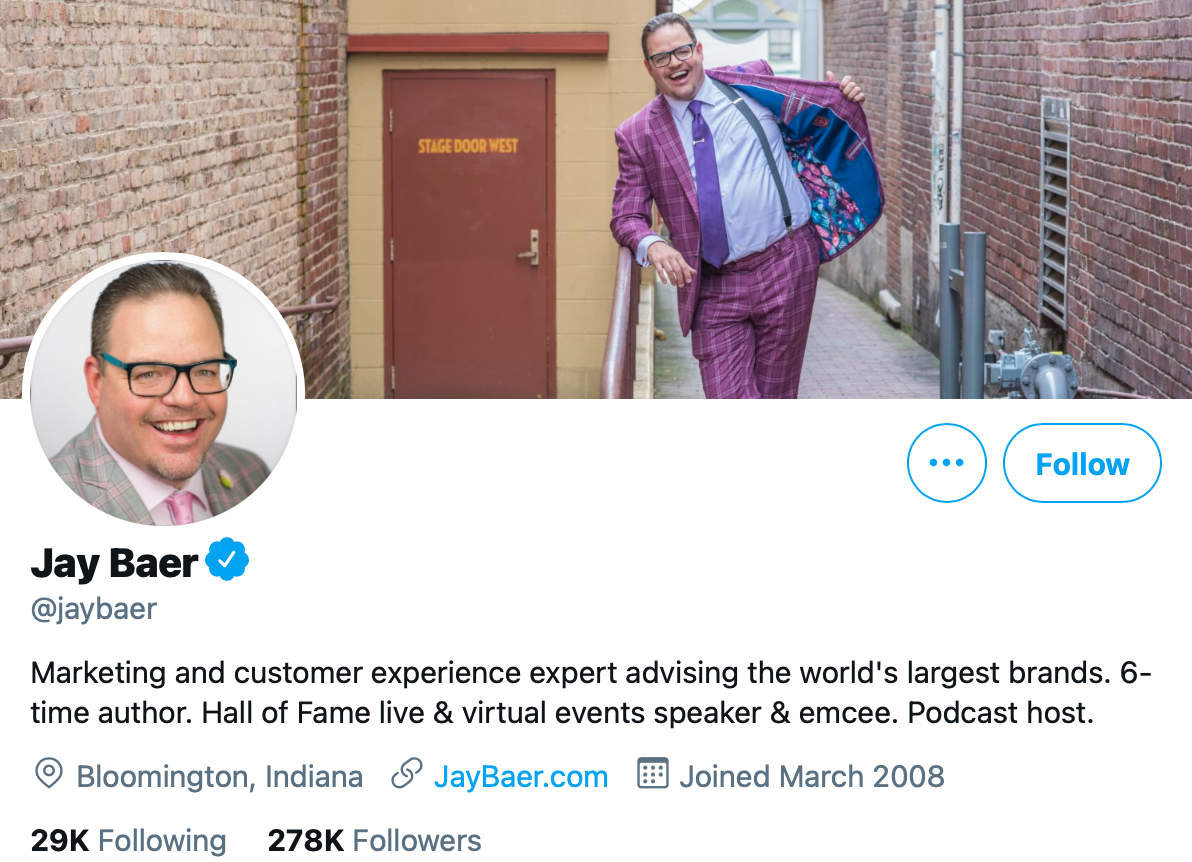Click the Joined March 2008 text
The width and height of the screenshot is (1192, 862).
coord(812,777)
